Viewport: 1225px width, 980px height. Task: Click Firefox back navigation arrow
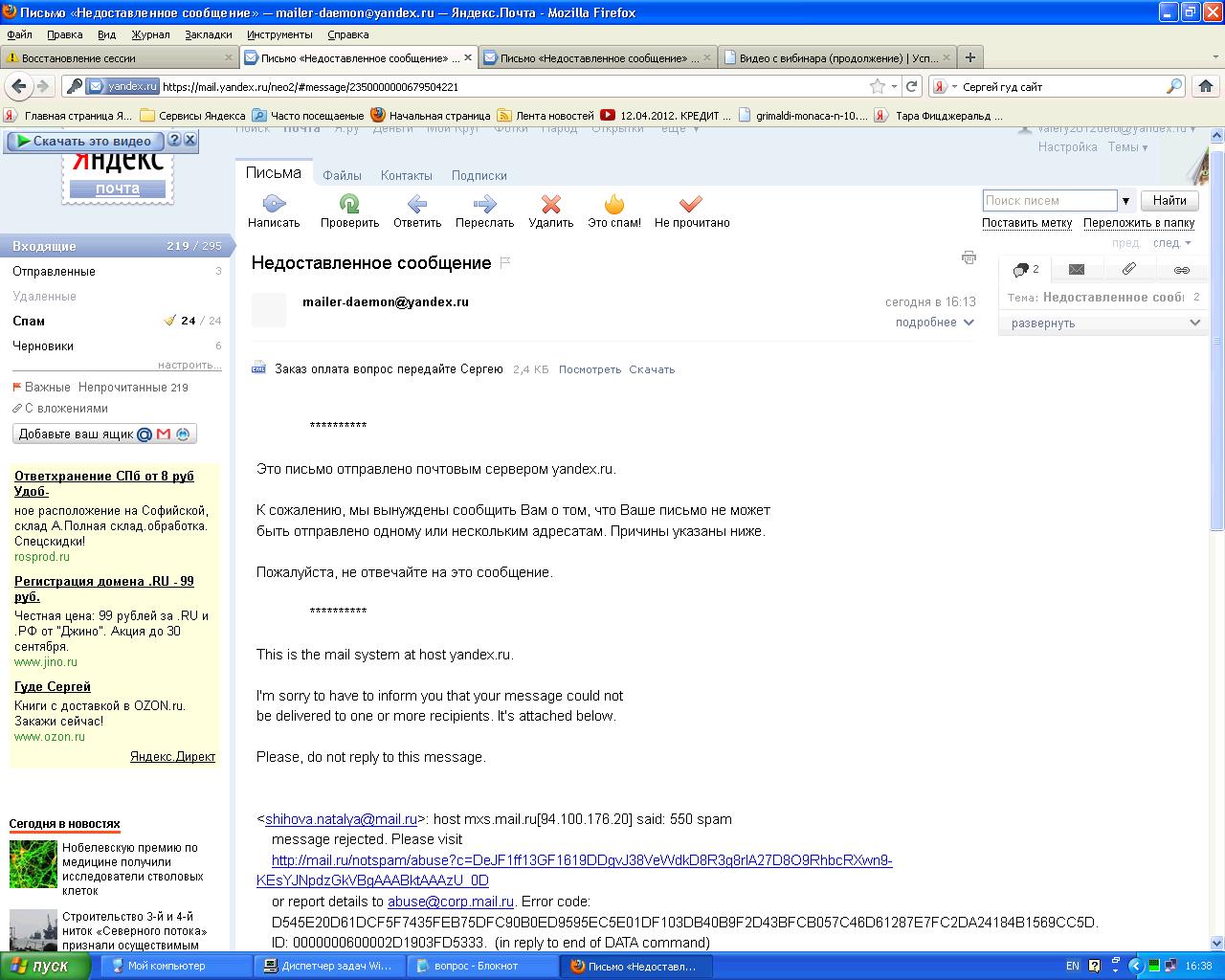coord(19,86)
